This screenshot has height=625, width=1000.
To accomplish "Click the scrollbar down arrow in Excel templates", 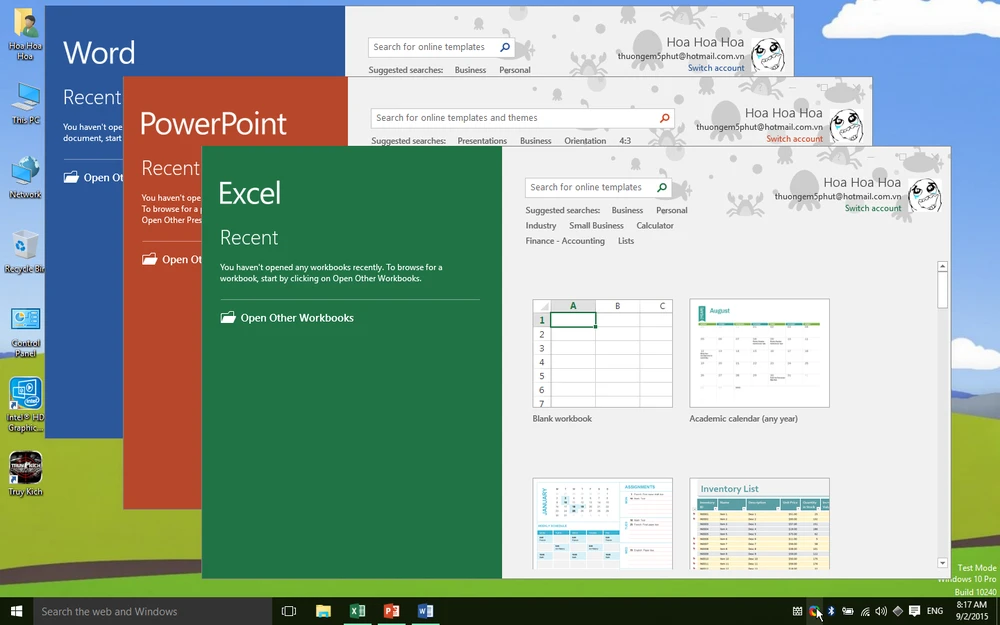I will point(941,563).
